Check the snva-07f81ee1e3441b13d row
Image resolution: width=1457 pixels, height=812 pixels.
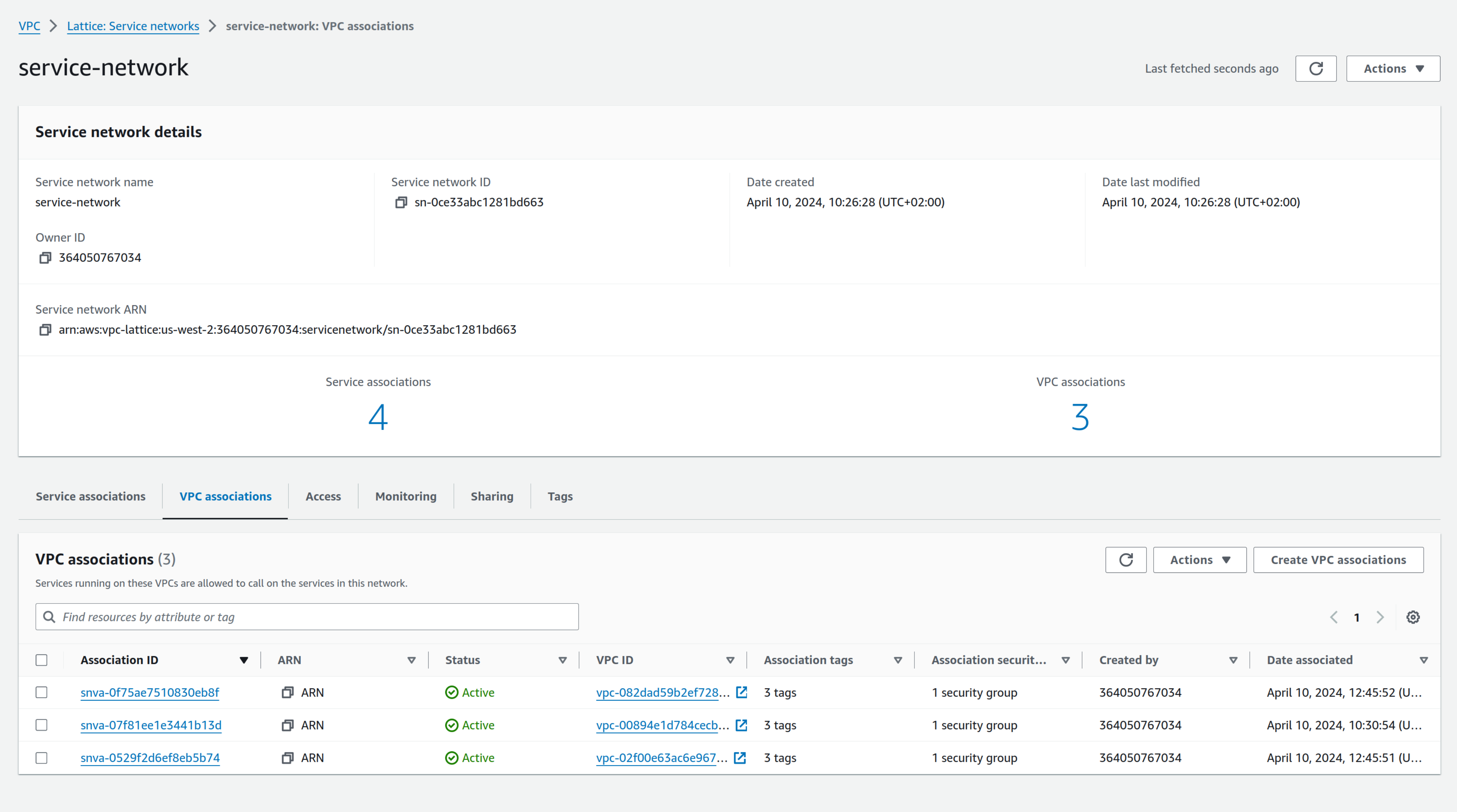click(x=41, y=725)
